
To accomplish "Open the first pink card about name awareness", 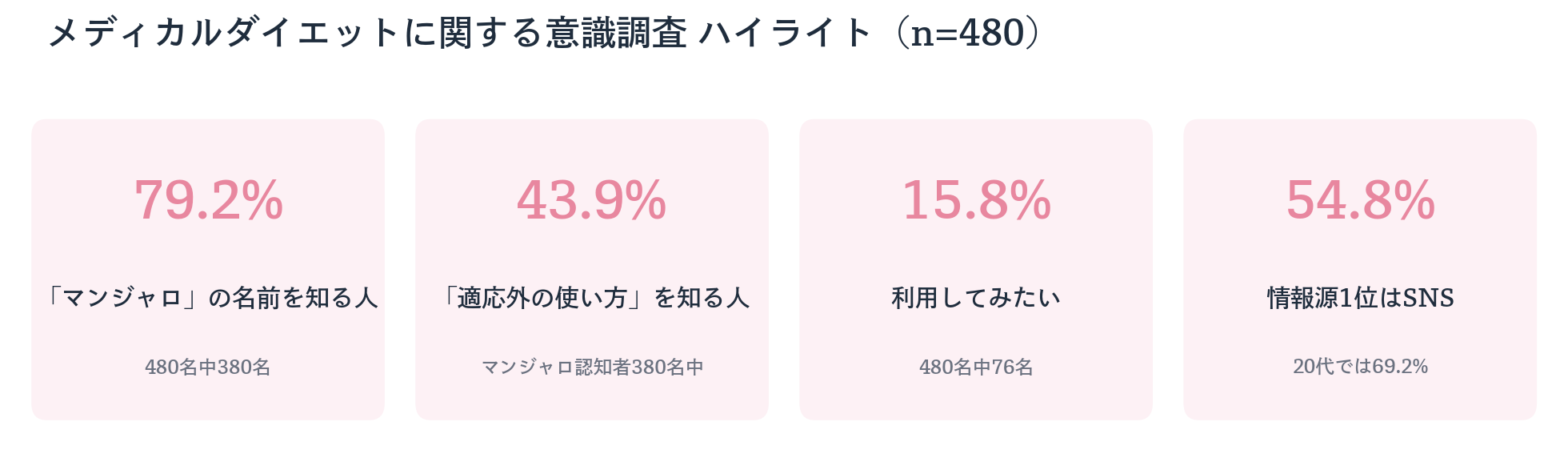I will (x=208, y=269).
